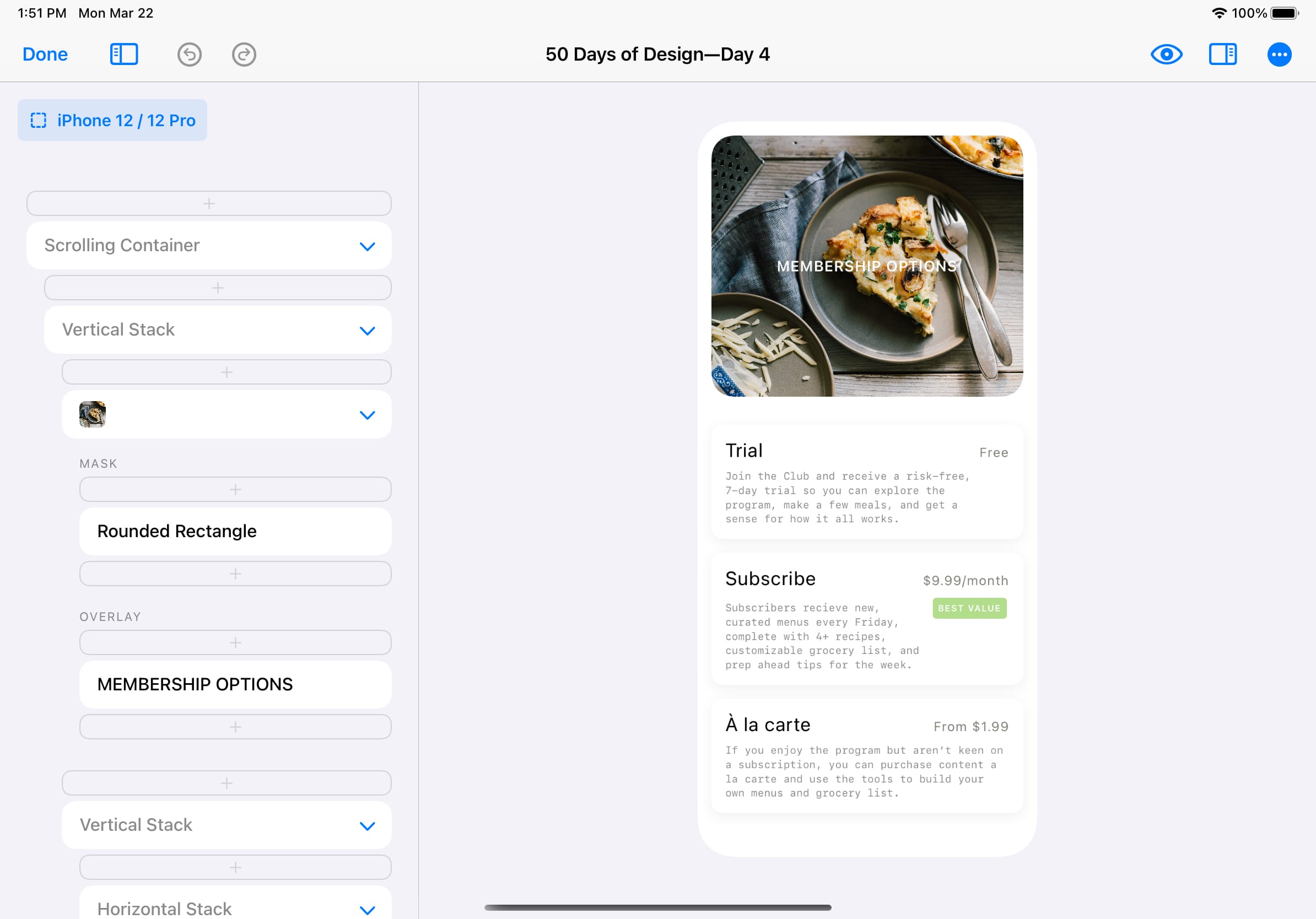This screenshot has width=1316, height=919.
Task: Toggle the right inspector panel icon
Action: [1222, 55]
